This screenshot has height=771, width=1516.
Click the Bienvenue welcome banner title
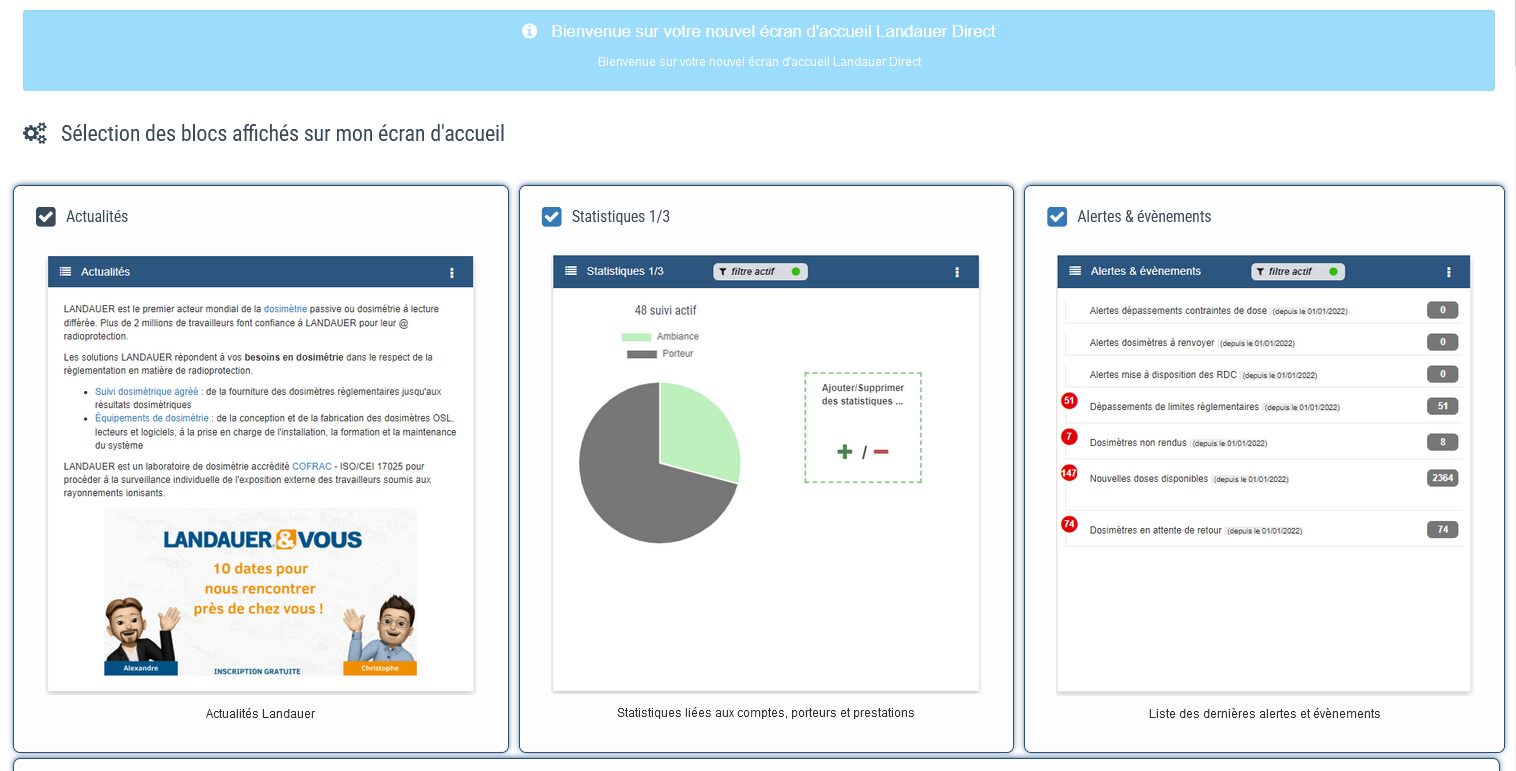click(773, 32)
